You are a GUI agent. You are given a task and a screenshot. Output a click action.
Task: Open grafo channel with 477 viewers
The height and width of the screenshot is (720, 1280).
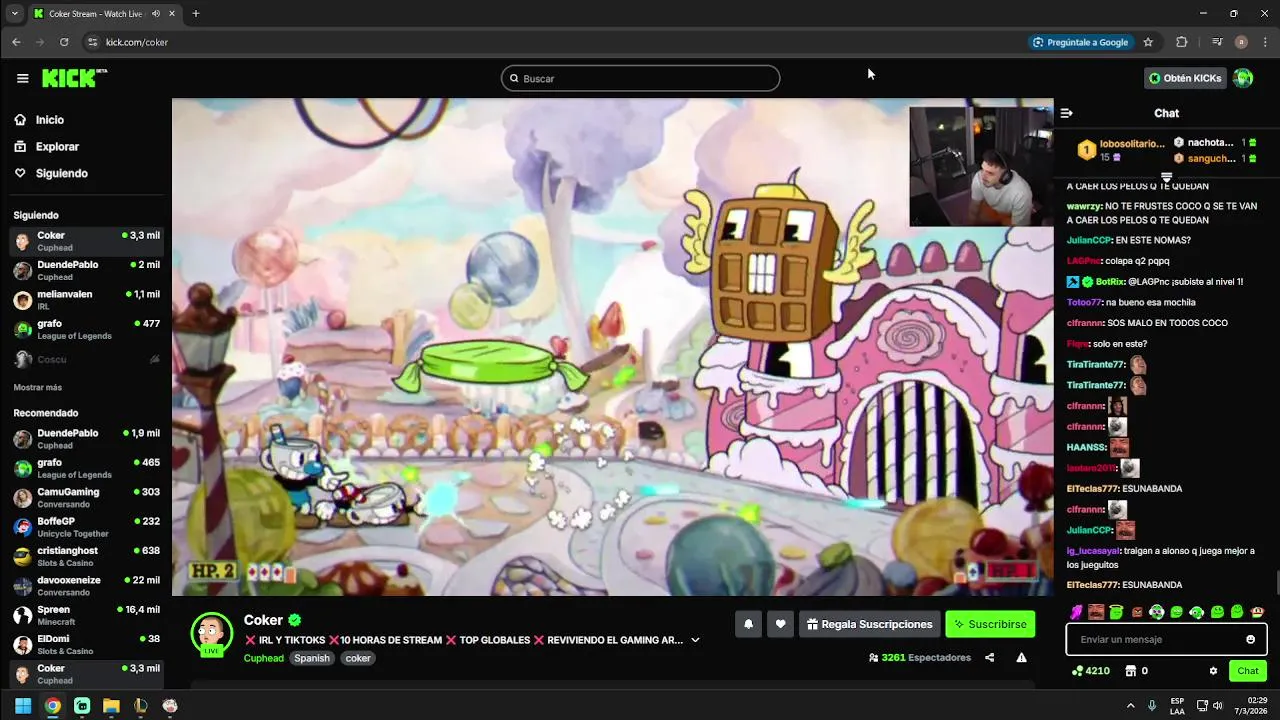[x=86, y=329]
